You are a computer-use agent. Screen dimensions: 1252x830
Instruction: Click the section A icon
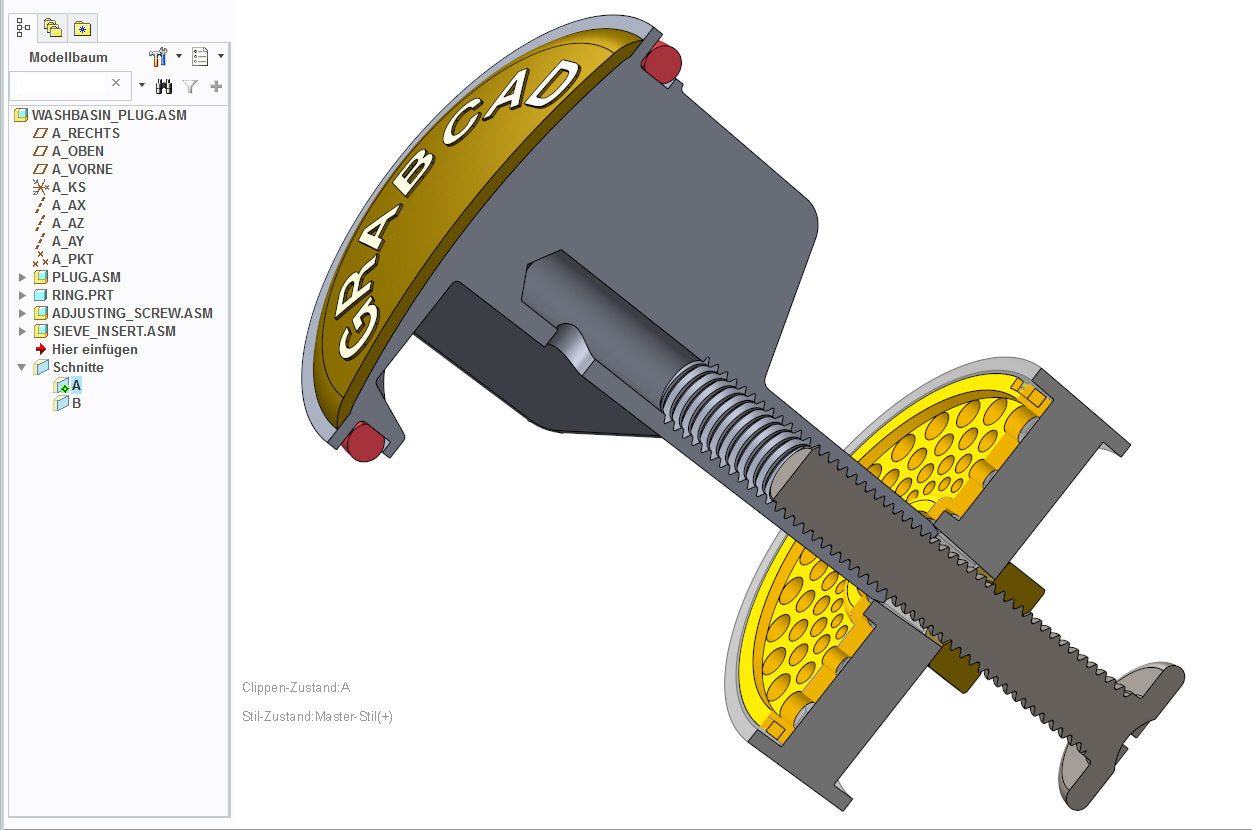tap(61, 385)
